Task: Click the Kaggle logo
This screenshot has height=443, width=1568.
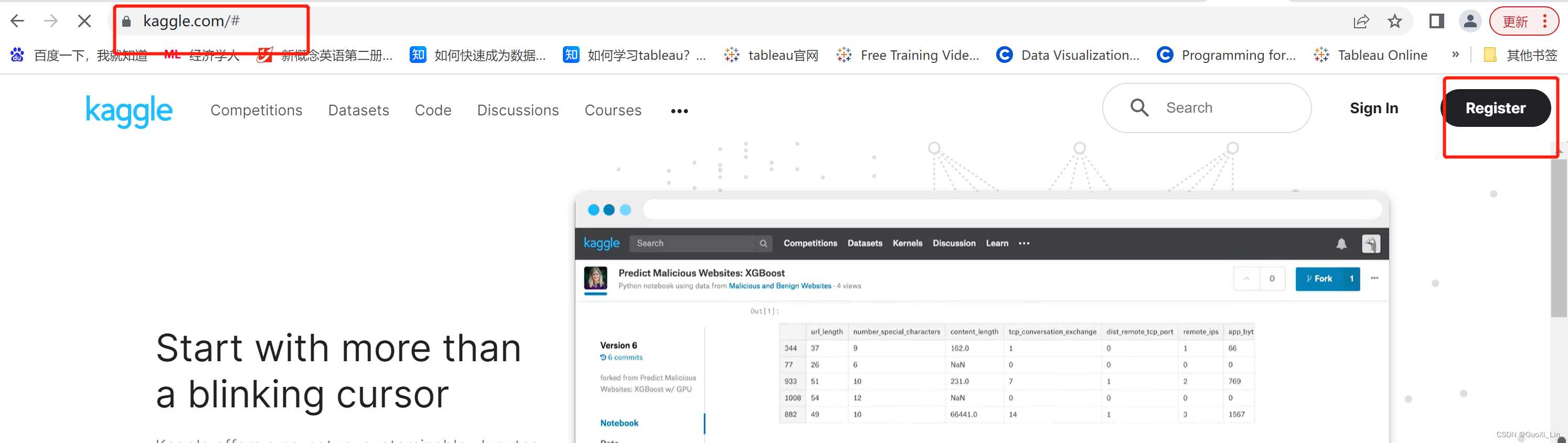Action: pos(129,111)
